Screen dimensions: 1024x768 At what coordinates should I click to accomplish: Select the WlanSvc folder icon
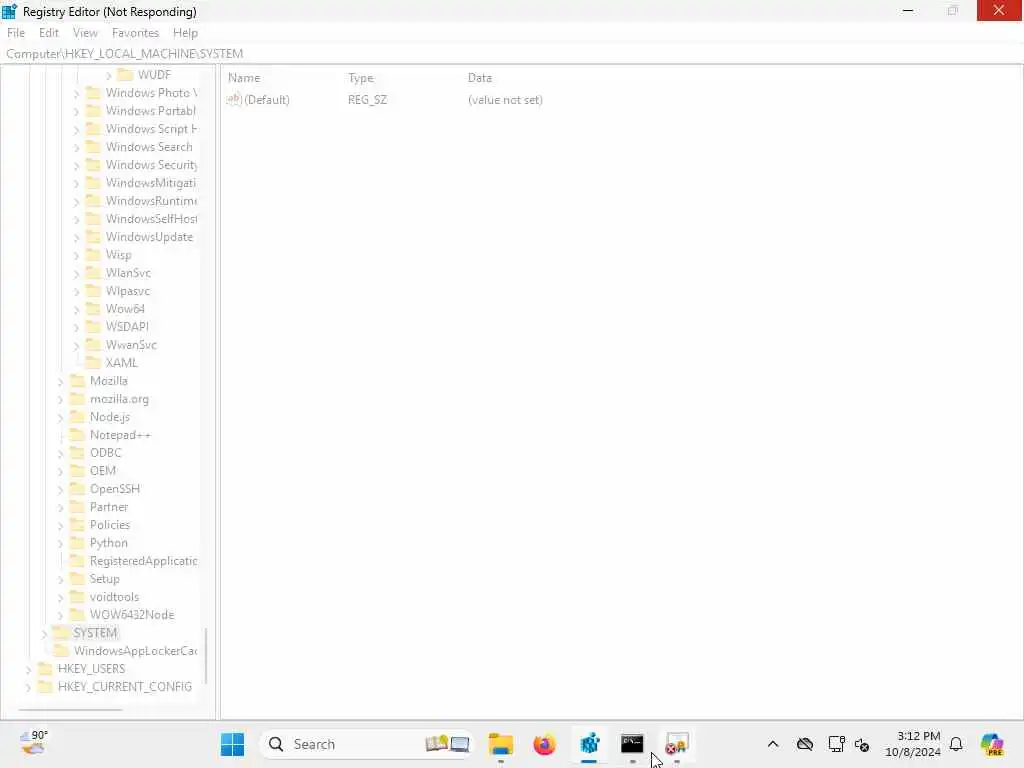coord(94,272)
